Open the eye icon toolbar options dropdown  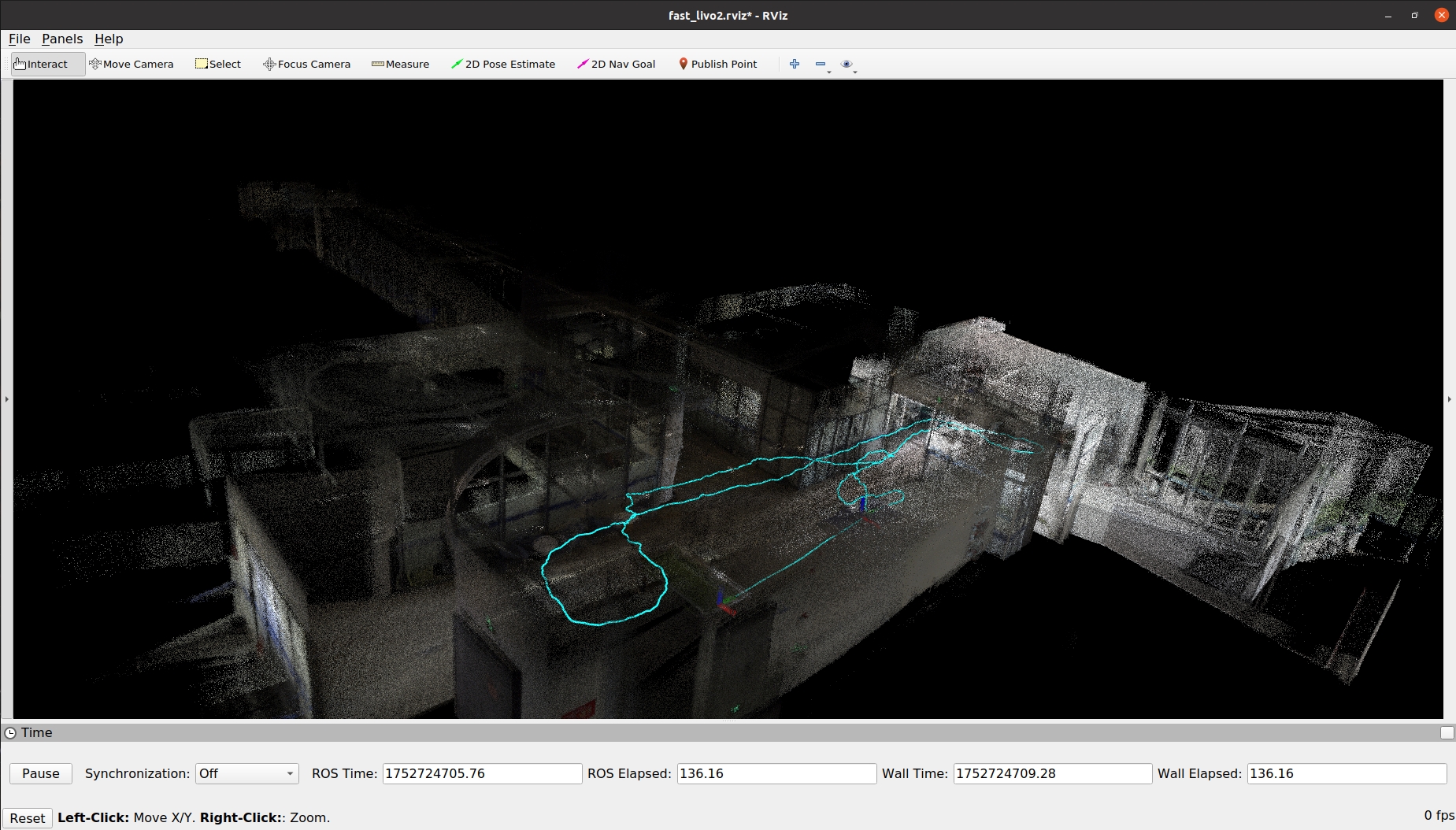pyautogui.click(x=848, y=65)
